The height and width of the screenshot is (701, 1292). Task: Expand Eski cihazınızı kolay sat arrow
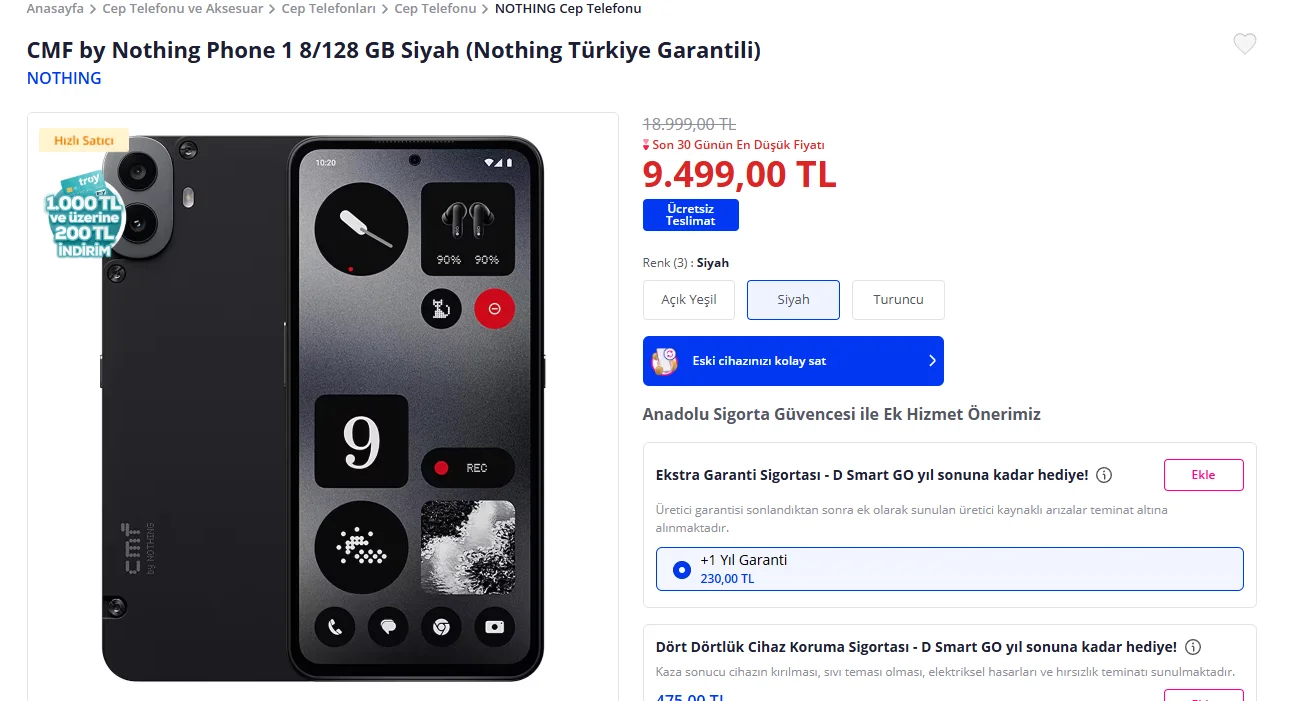[932, 361]
